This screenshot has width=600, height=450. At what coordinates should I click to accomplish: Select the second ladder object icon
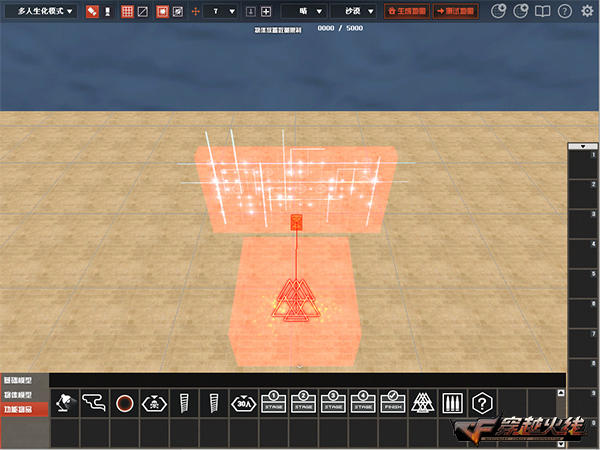(x=214, y=403)
